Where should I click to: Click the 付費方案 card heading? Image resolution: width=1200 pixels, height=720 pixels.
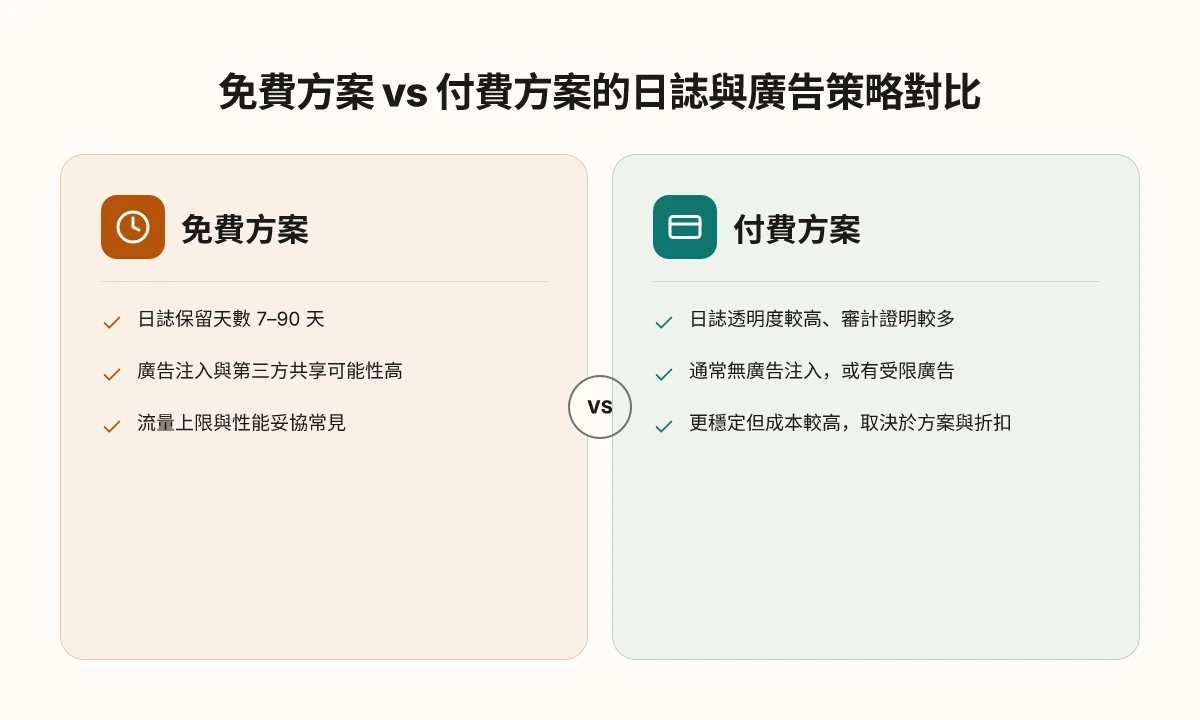click(x=797, y=230)
